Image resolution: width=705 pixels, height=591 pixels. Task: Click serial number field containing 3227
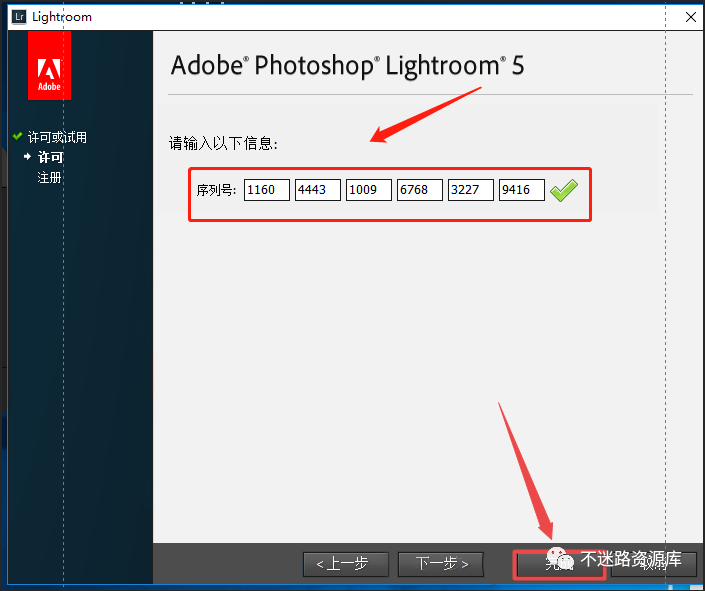[x=471, y=190]
